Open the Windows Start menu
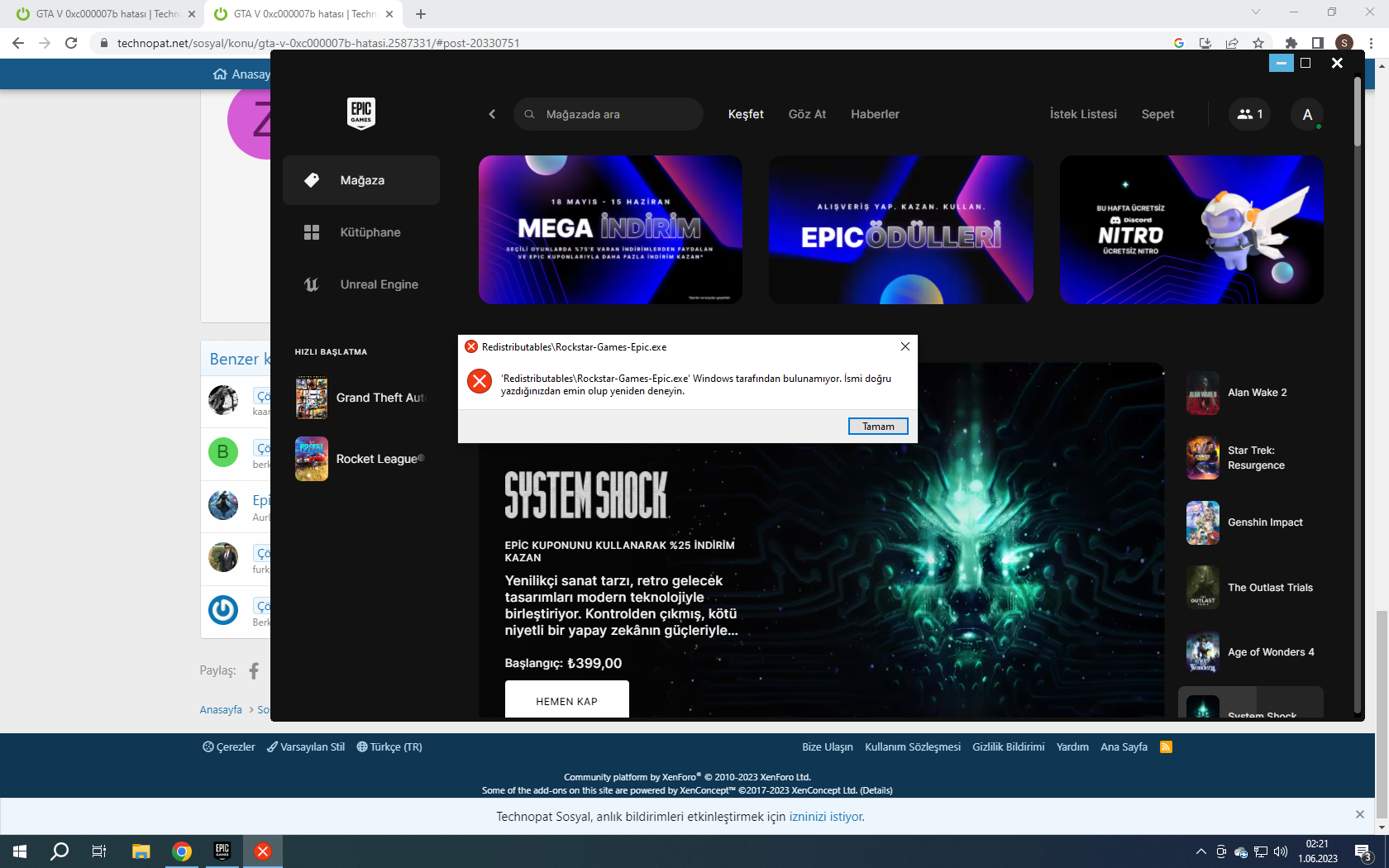The image size is (1389, 868). point(20,851)
